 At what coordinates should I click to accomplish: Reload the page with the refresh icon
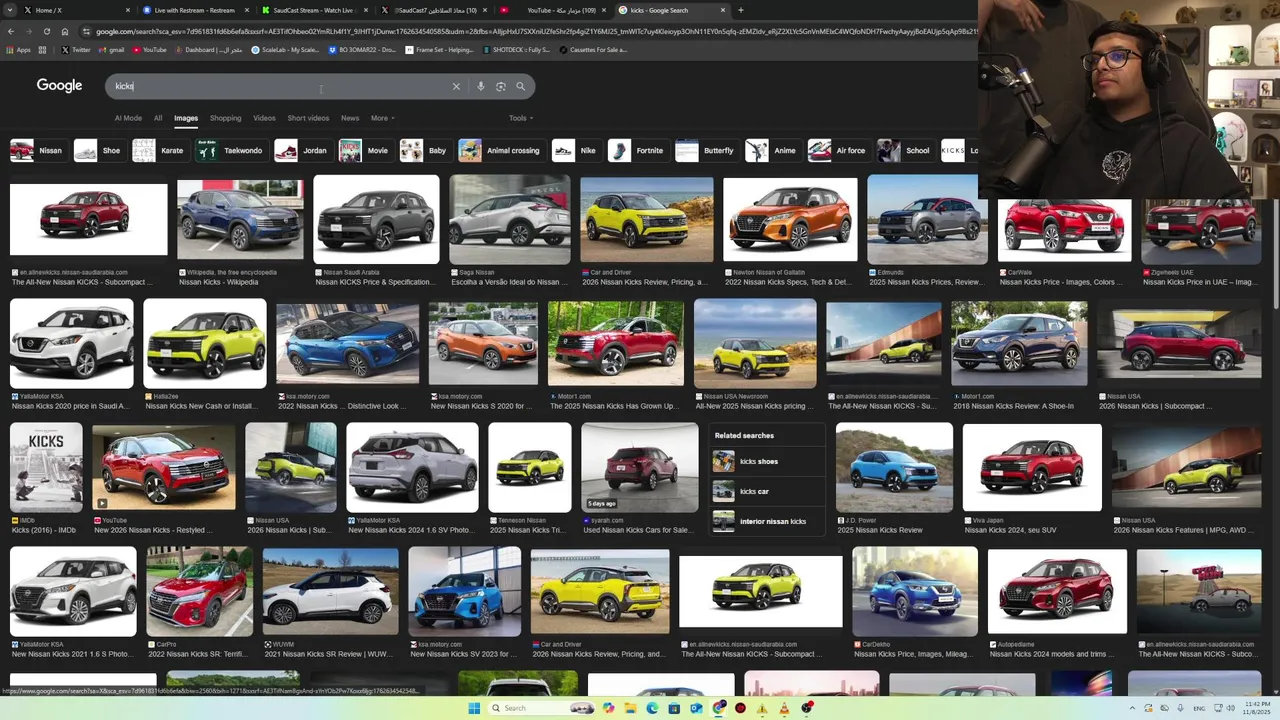(x=46, y=31)
